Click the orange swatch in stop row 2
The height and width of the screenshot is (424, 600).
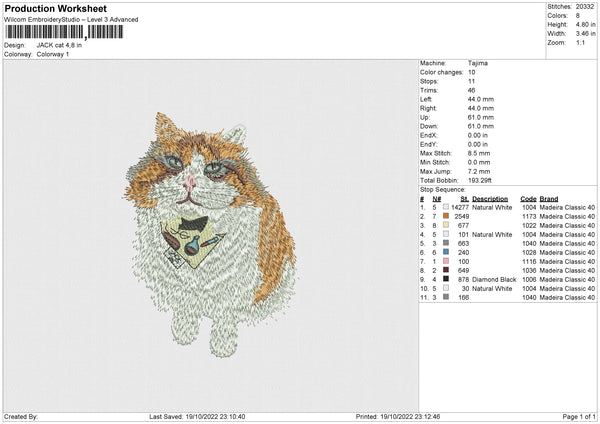tap(446, 216)
